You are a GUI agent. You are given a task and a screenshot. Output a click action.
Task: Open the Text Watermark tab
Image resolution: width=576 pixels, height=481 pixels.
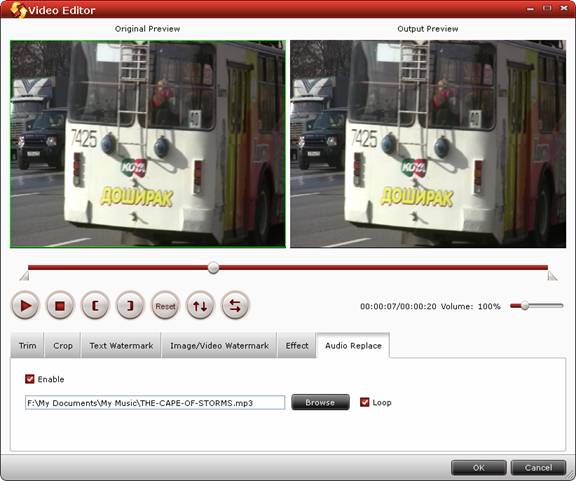pyautogui.click(x=121, y=345)
